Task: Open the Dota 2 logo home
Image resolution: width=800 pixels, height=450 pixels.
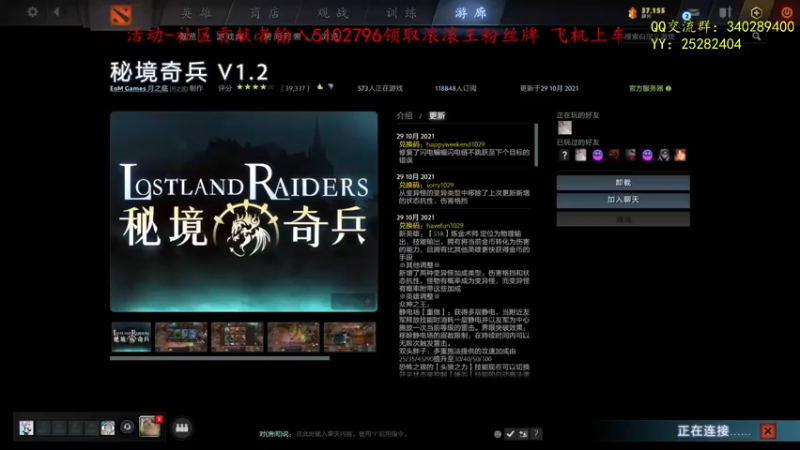Action: 121,15
